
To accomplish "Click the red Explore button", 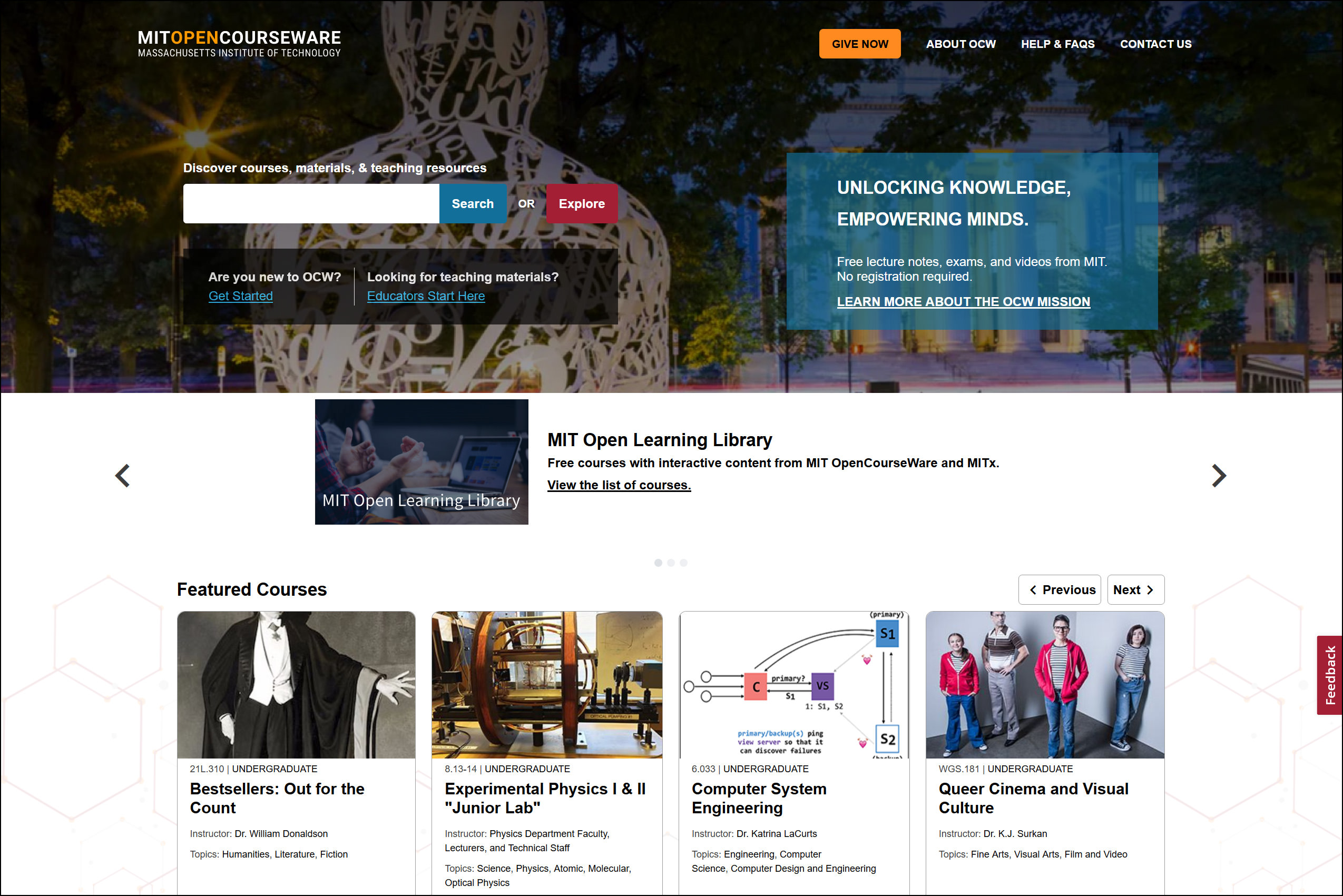I will coord(581,203).
